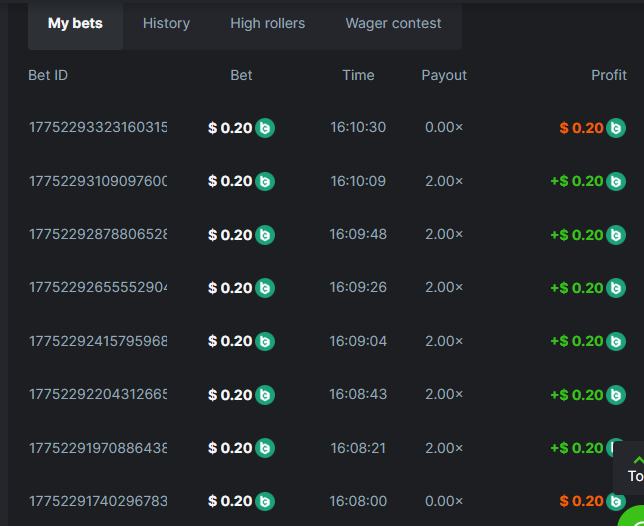Click bet coin icon in 16:09:48 row

coord(265,235)
